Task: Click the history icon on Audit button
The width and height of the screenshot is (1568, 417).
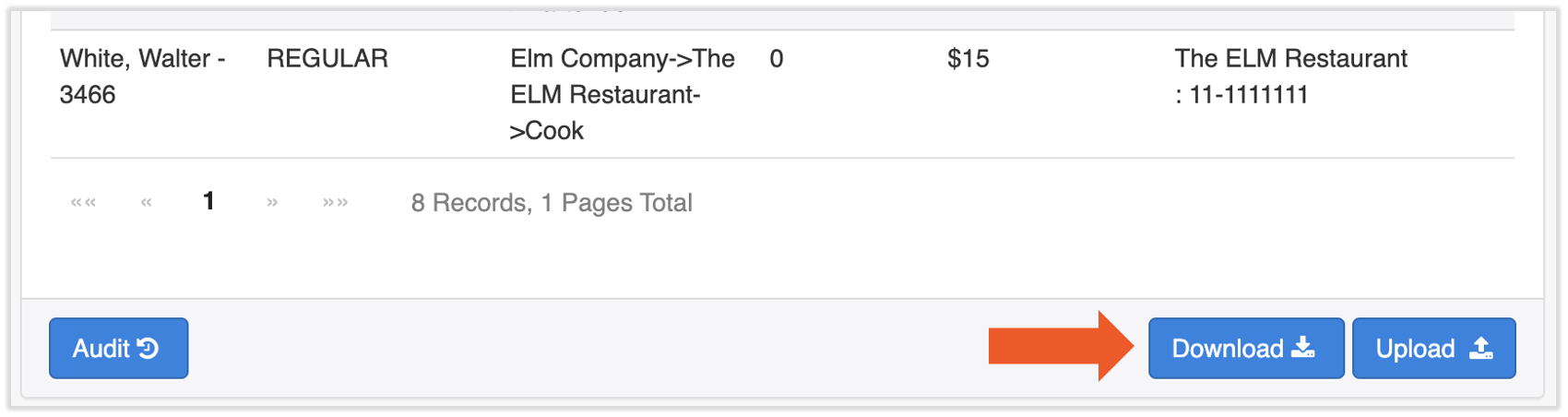Action: coord(148,348)
